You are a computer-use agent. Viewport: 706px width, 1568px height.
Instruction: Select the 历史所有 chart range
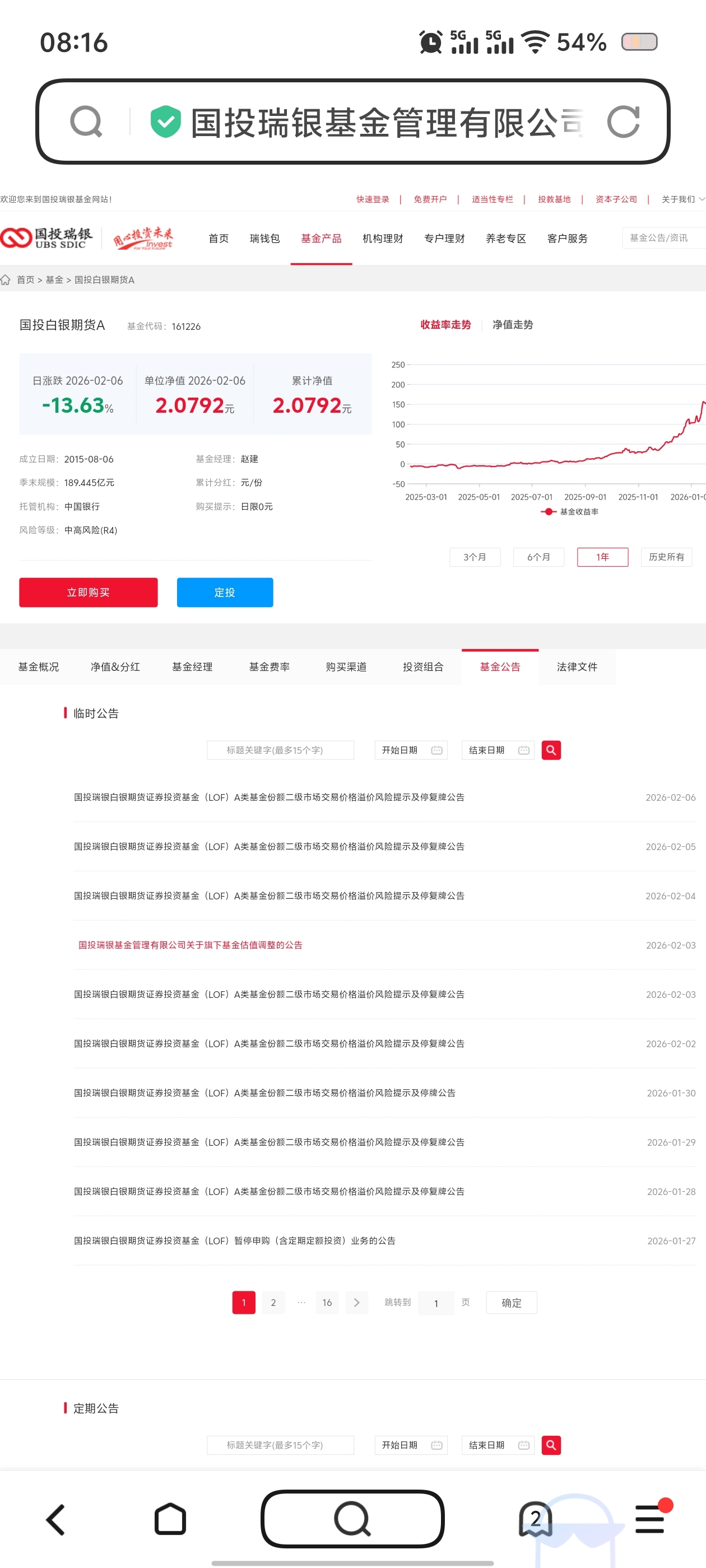pos(666,557)
